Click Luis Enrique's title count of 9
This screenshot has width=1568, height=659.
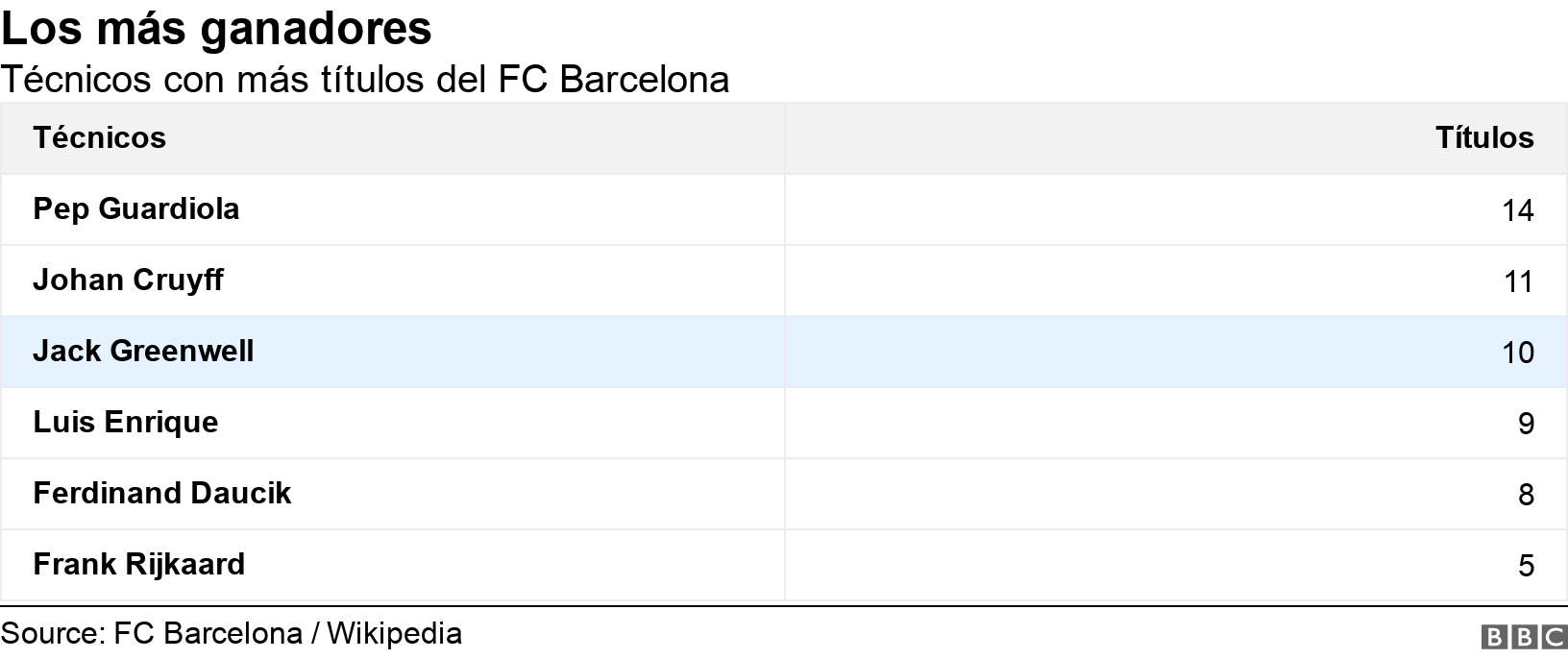(x=1526, y=424)
